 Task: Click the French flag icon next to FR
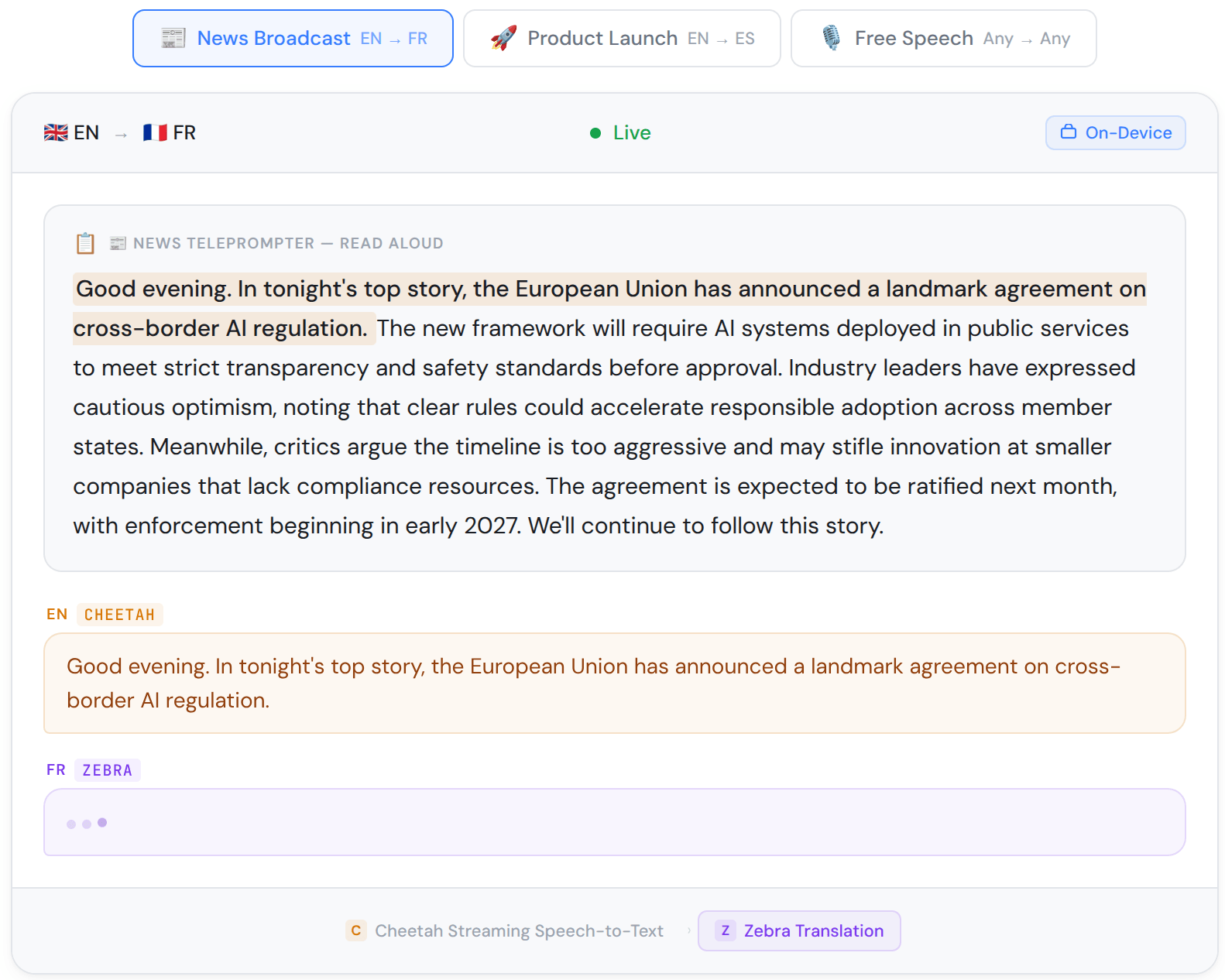pos(155,133)
